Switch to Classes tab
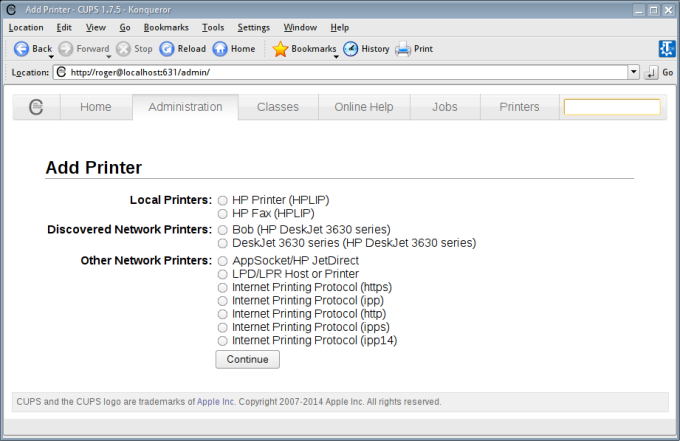Screen dimensions: 680x441 pos(278,107)
